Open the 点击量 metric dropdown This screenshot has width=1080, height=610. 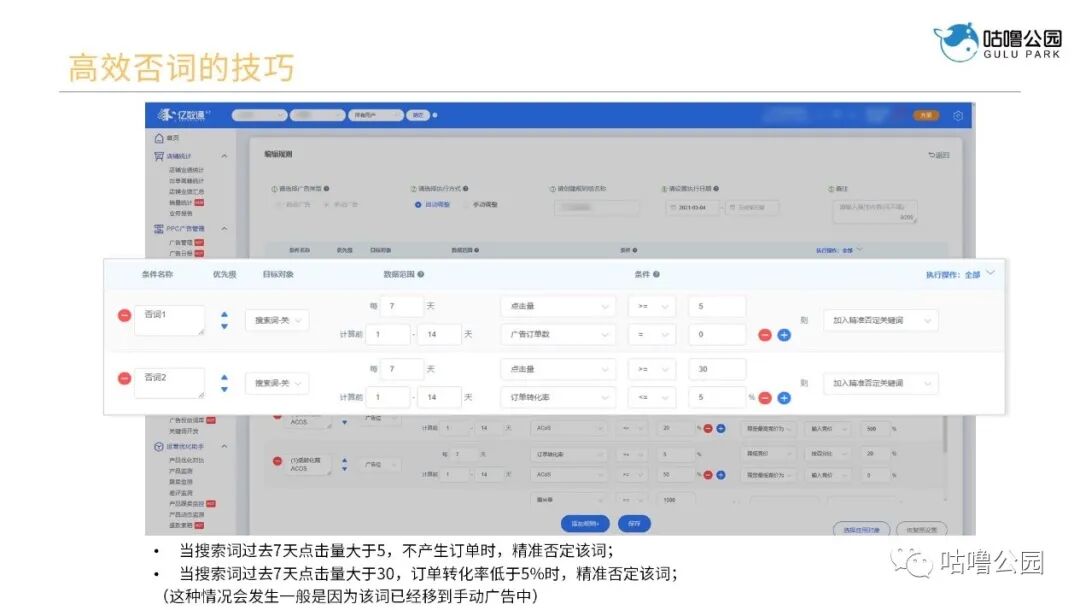click(x=557, y=306)
